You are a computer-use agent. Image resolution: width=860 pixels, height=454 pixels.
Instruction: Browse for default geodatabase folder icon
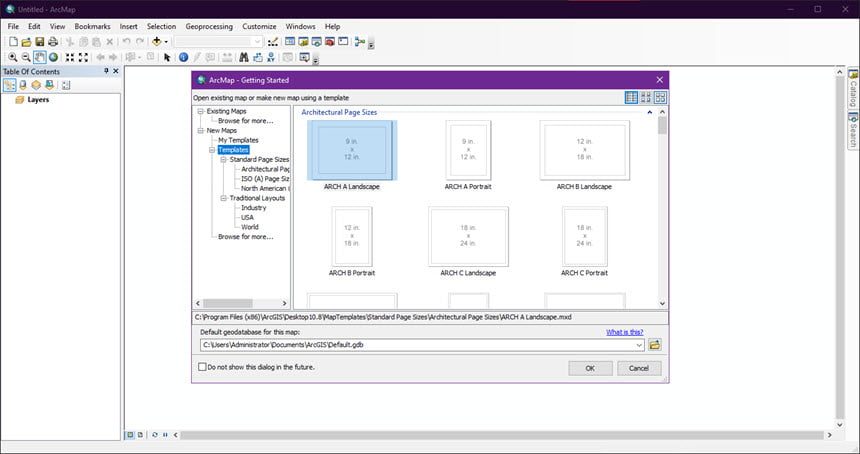coord(654,345)
